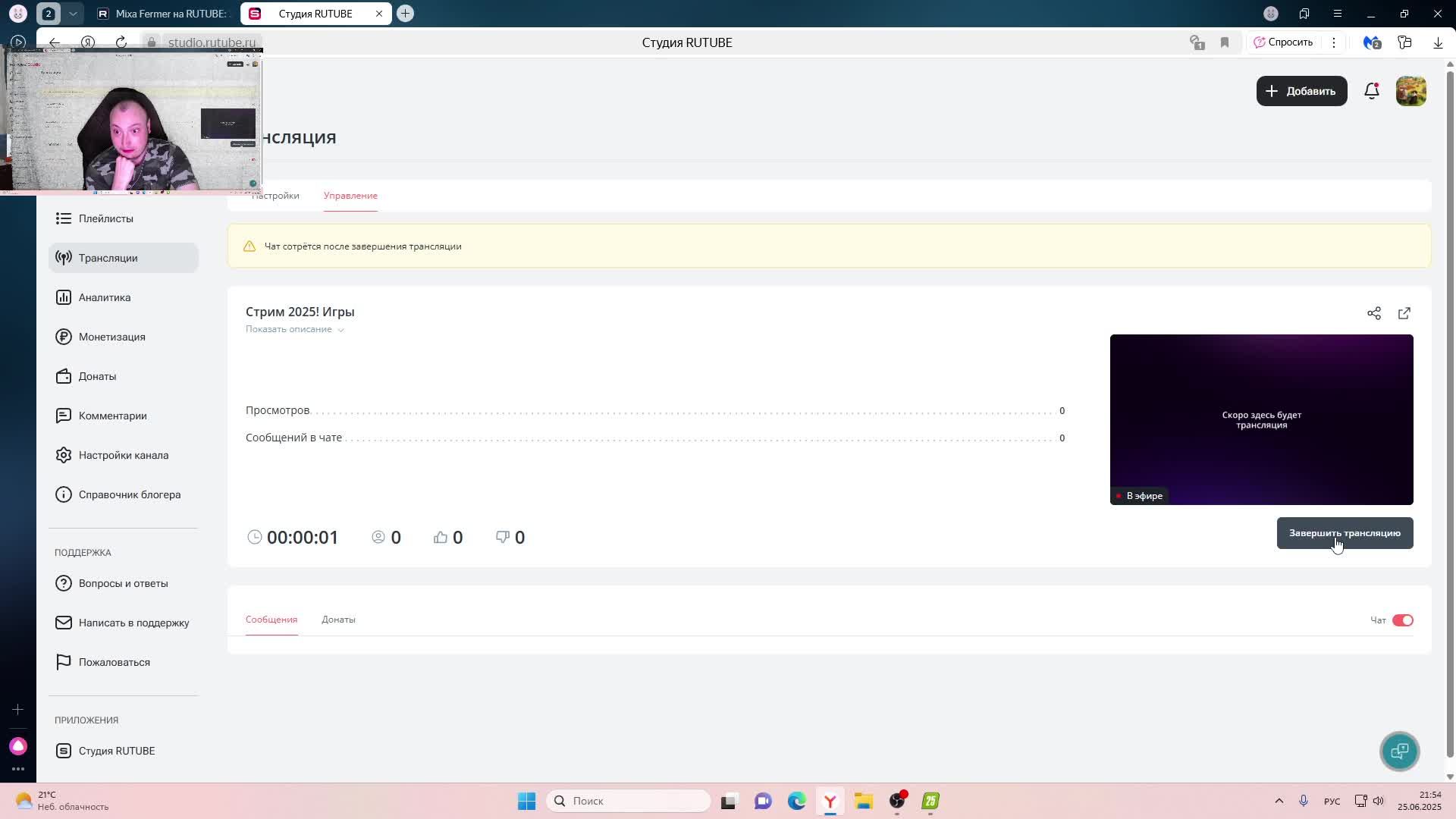Open Донаты section in the sidebar
The image size is (1456, 819).
pyautogui.click(x=97, y=376)
